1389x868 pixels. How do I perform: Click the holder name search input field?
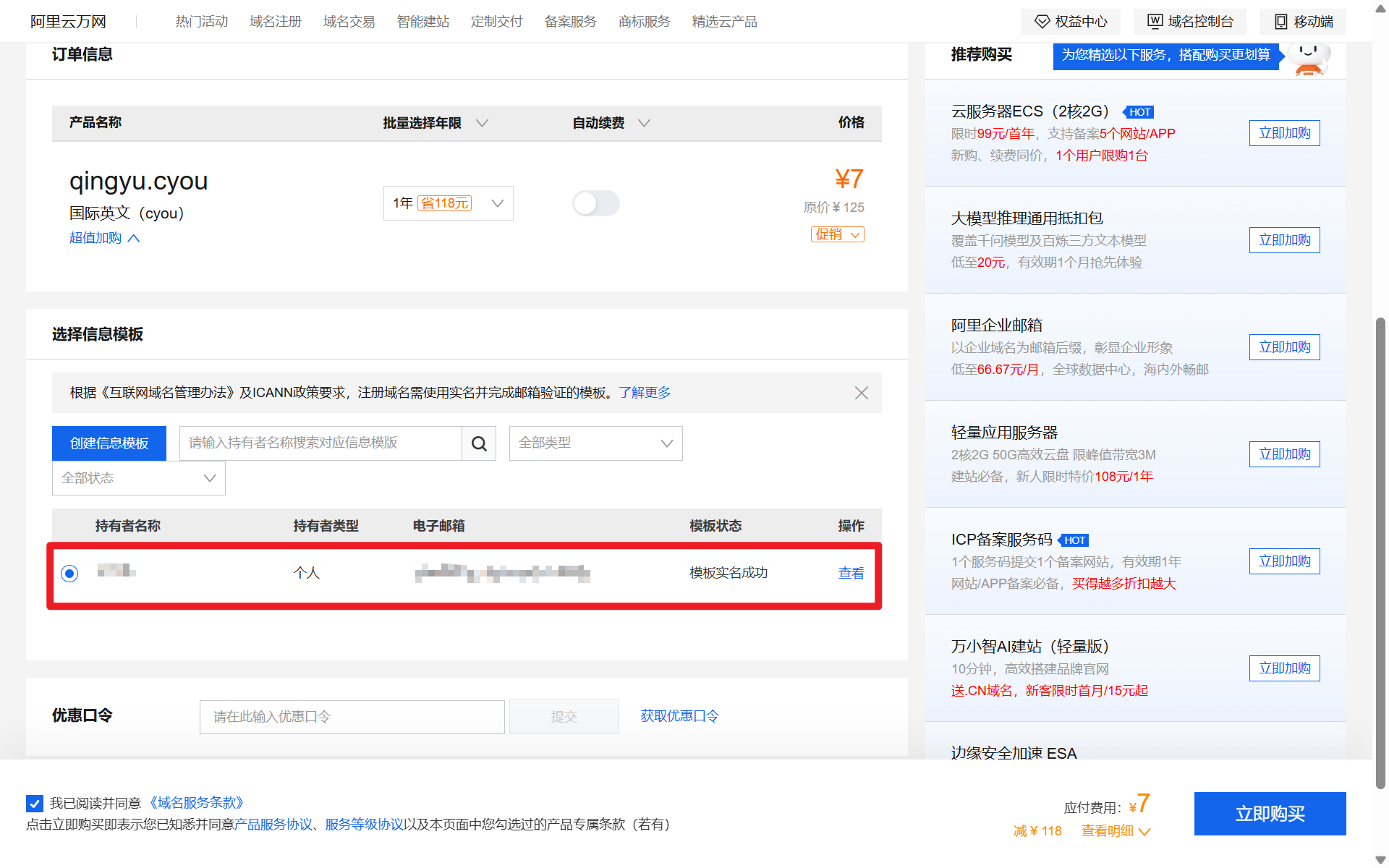320,443
